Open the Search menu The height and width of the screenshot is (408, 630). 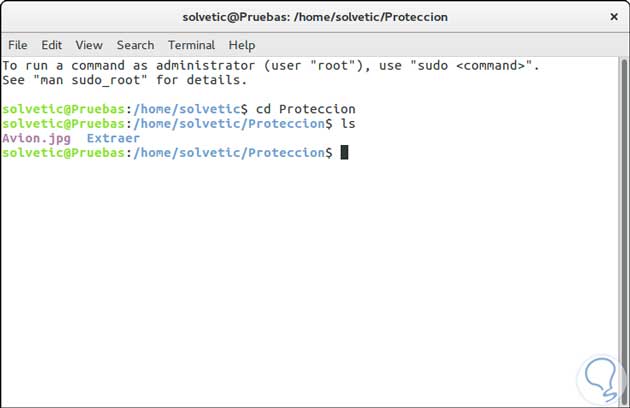[x=135, y=45]
